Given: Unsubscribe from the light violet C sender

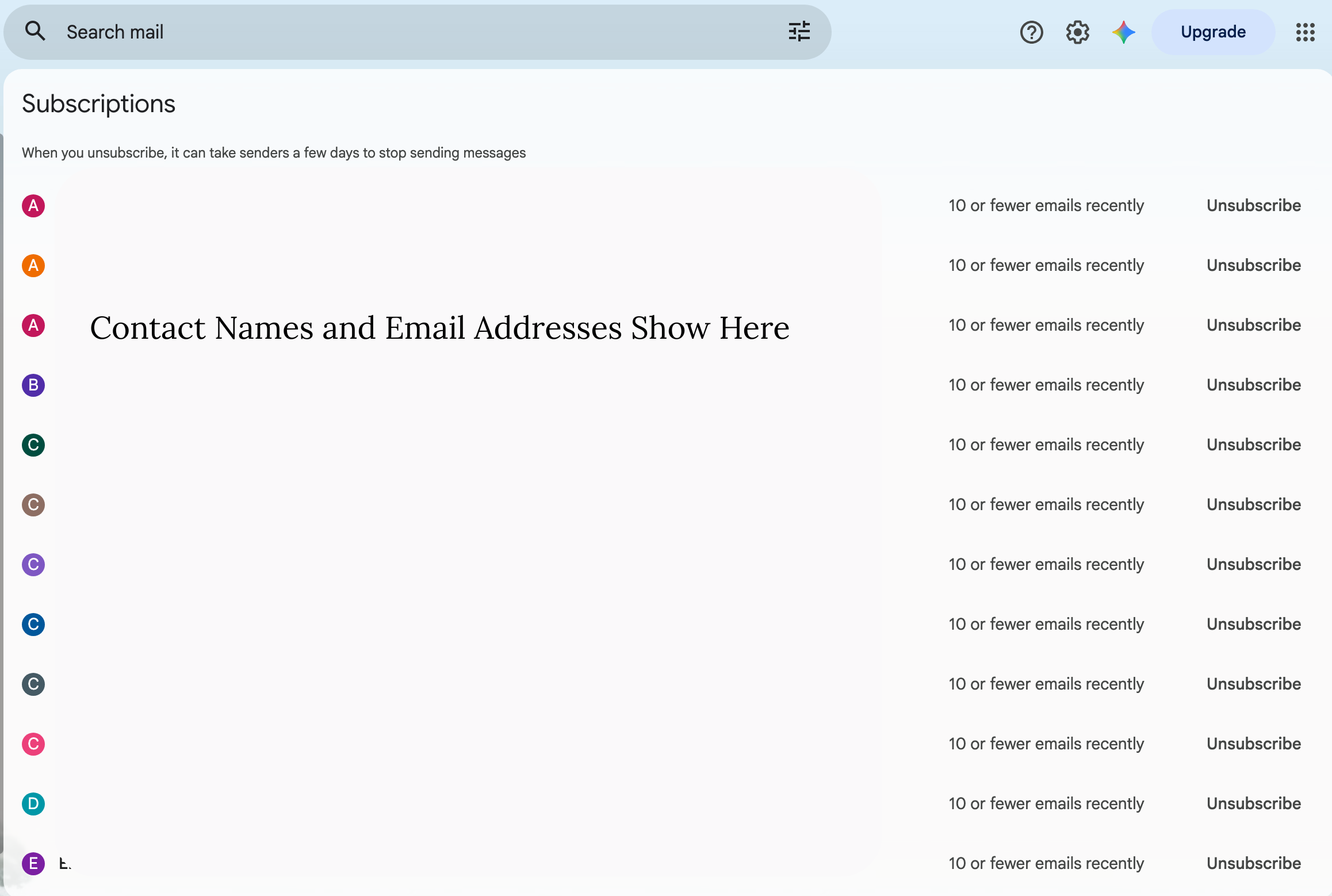Looking at the screenshot, I should 1254,564.
